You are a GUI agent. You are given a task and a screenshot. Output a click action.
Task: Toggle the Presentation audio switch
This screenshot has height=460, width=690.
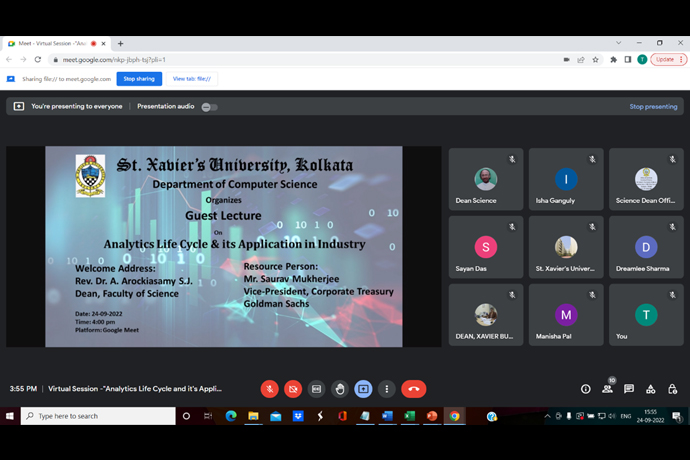pos(209,107)
